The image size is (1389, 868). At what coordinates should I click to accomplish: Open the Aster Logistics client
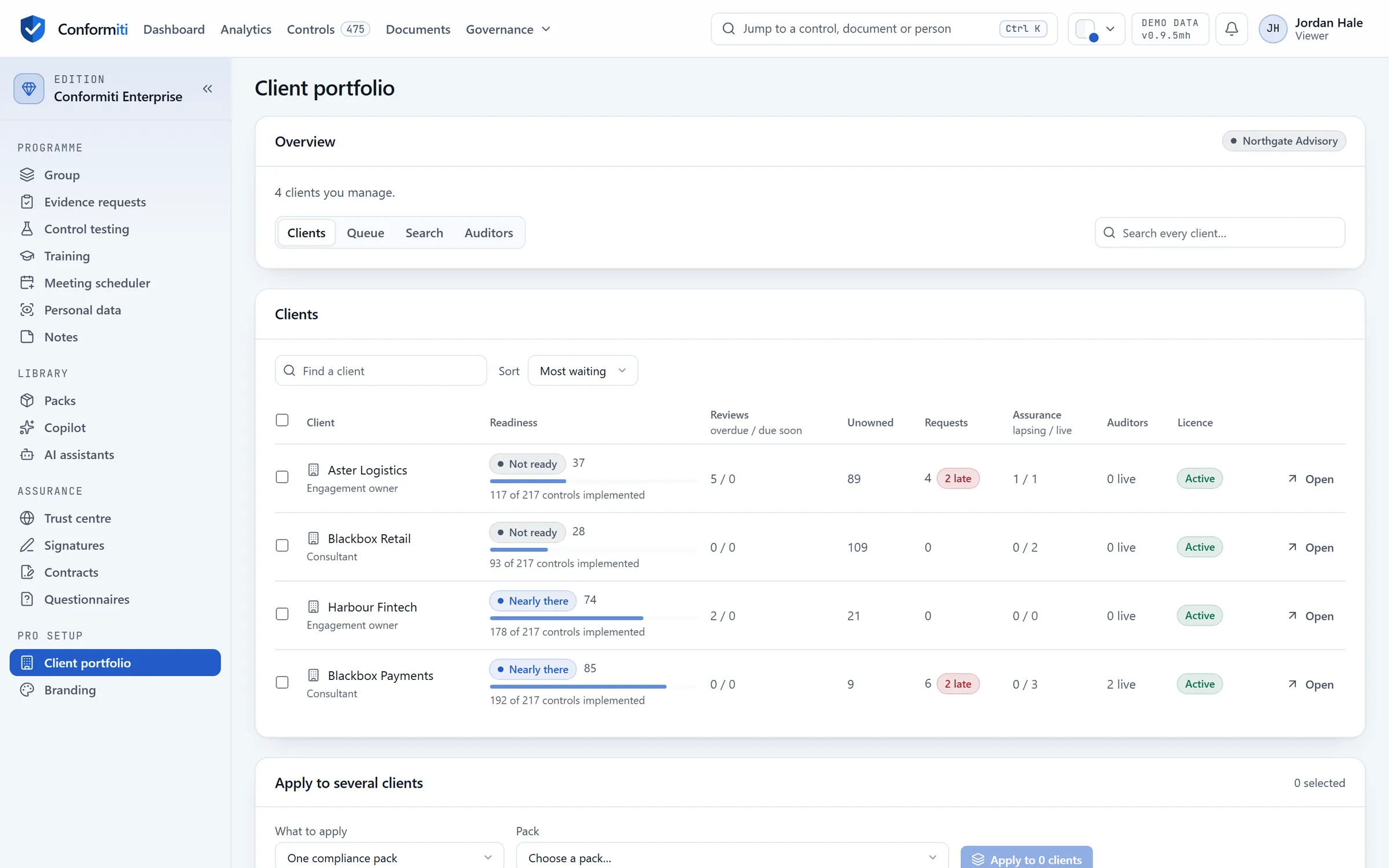1311,479
